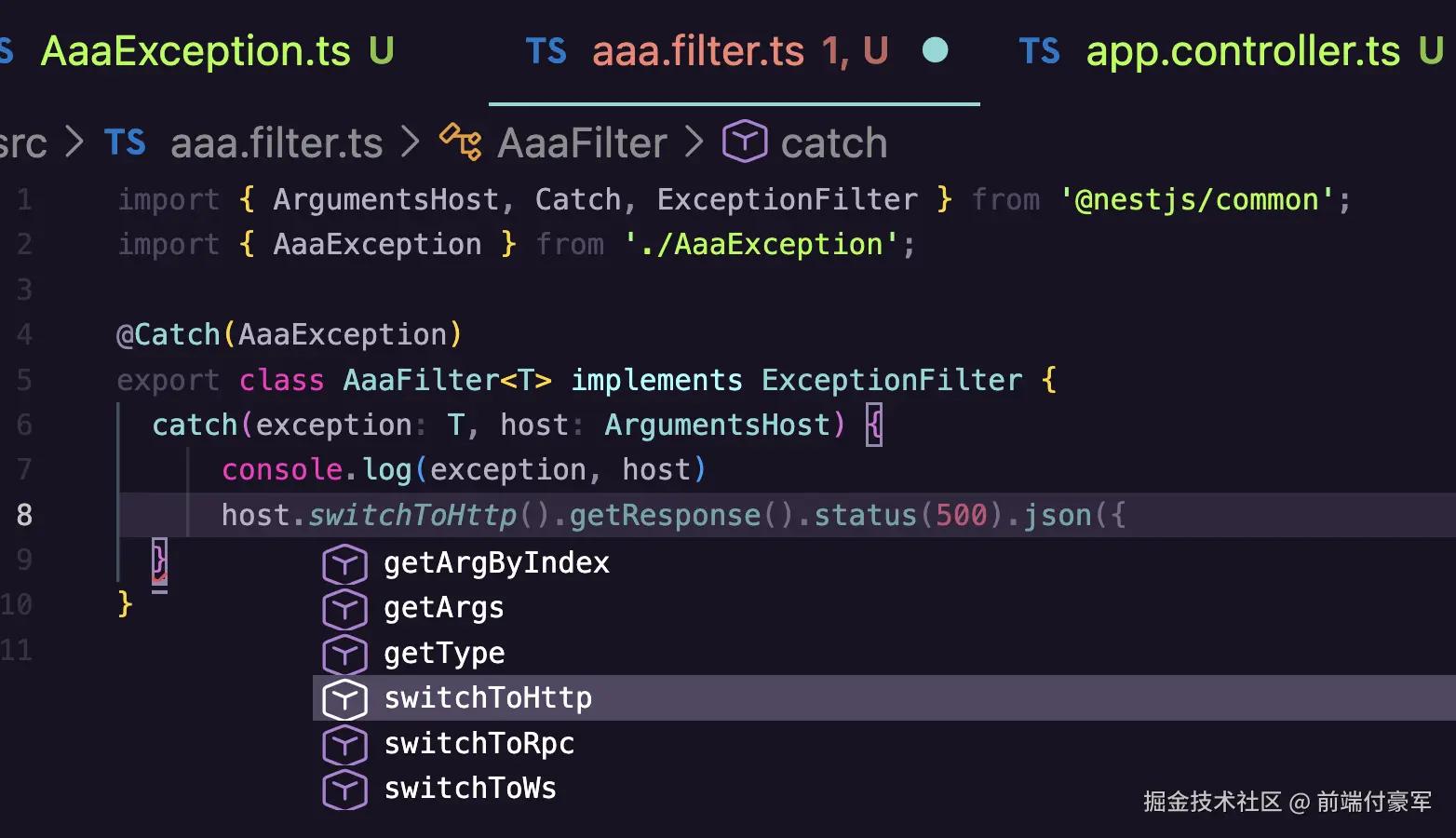Select switchToHttp autocomplete suggestion
The image size is (1456, 838).
488,698
